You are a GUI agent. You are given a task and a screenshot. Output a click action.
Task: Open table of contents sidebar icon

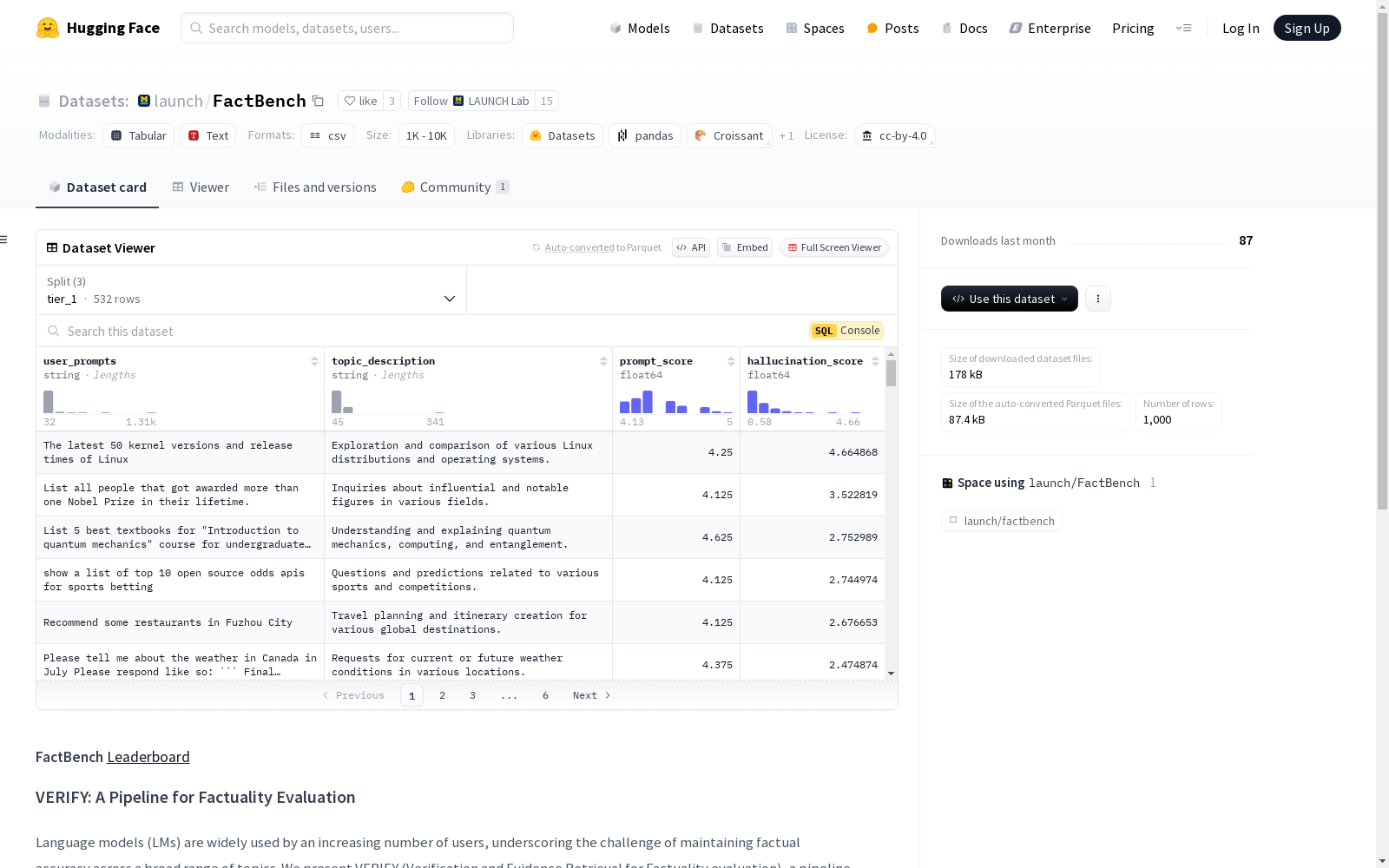[4, 240]
